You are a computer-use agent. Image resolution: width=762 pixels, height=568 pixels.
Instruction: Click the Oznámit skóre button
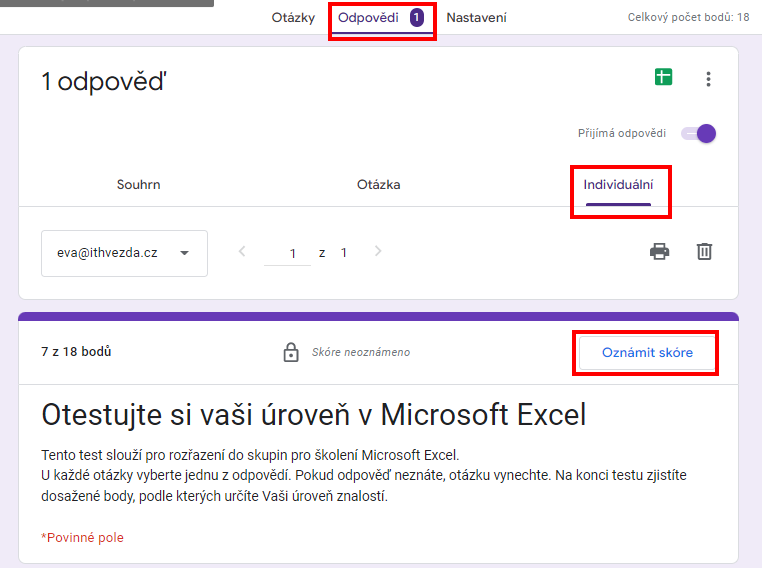point(647,352)
